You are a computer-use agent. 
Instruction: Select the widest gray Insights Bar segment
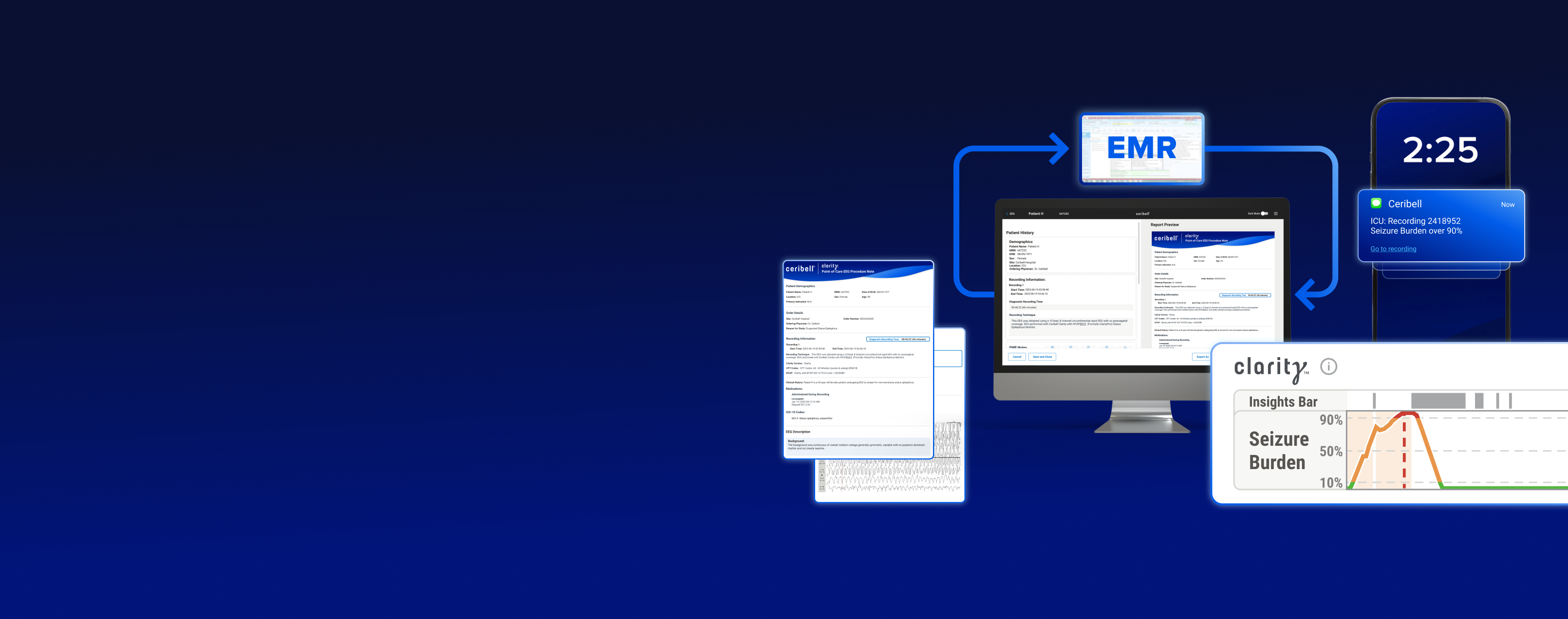coord(1438,401)
